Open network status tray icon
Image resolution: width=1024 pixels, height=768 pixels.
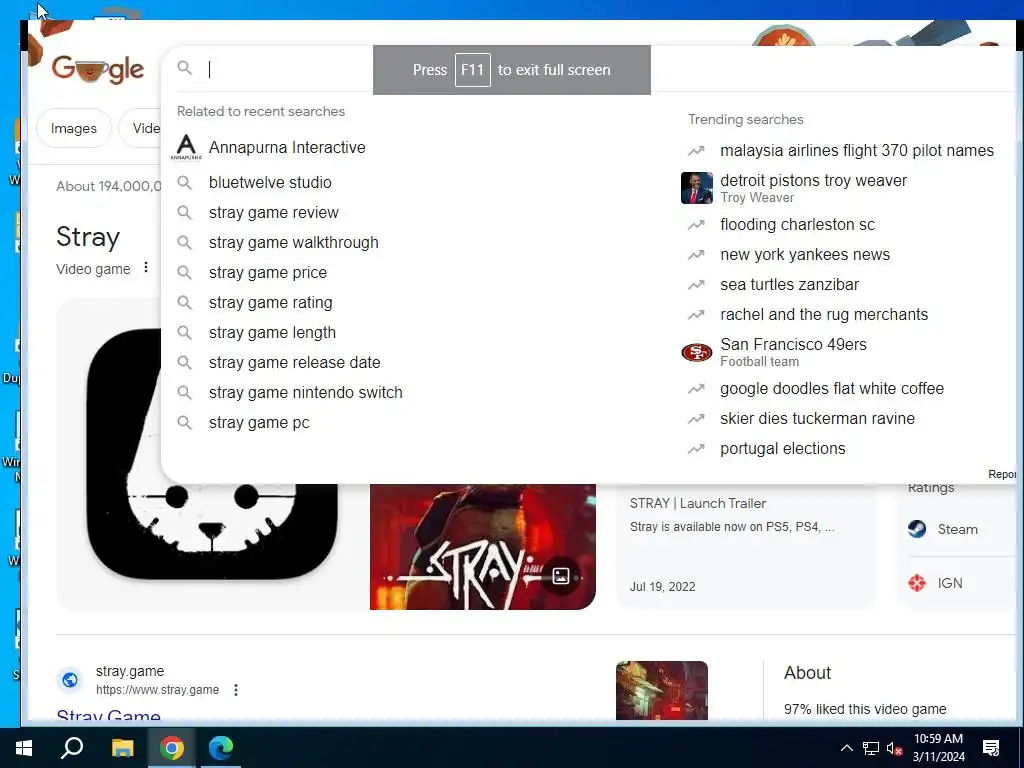tap(871, 748)
